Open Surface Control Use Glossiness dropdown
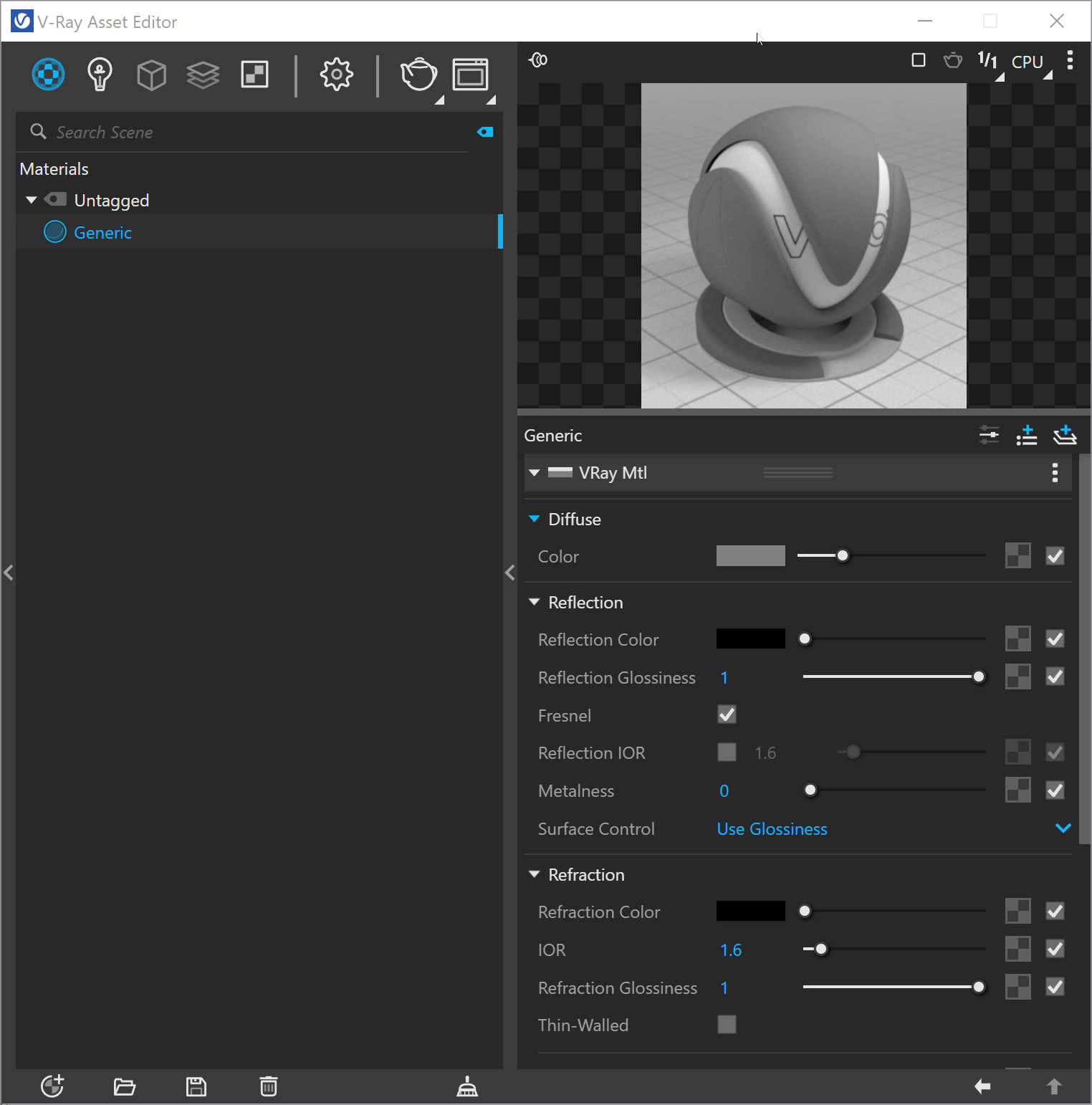 pos(894,828)
